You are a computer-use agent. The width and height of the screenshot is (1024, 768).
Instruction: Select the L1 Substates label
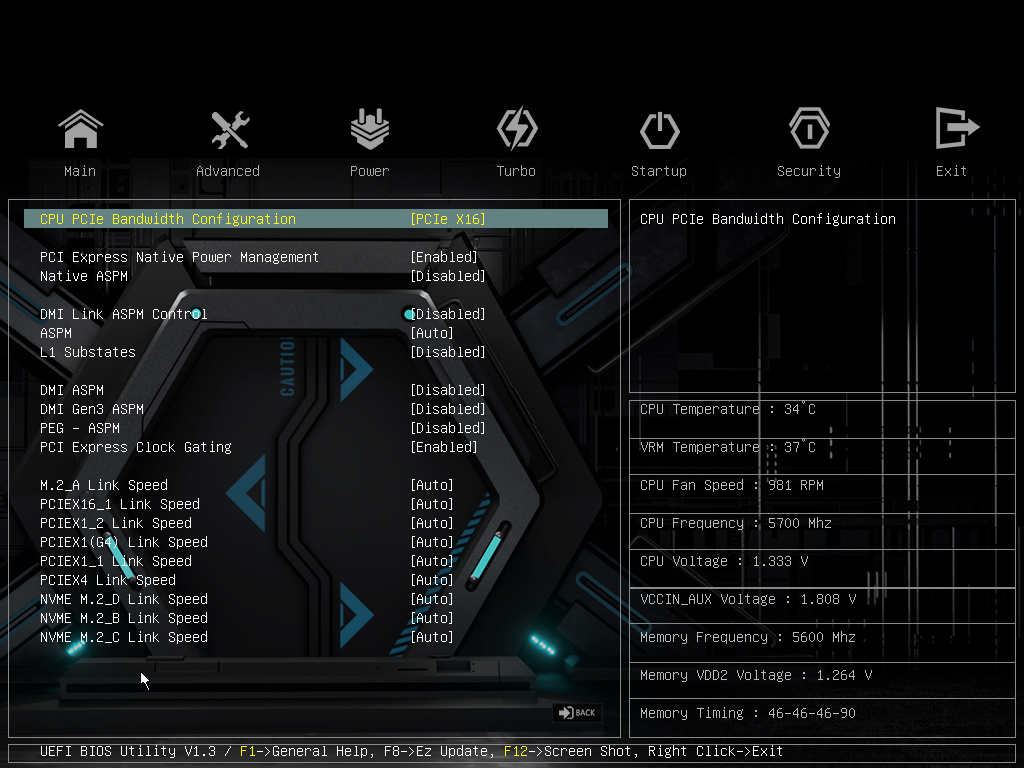(88, 352)
